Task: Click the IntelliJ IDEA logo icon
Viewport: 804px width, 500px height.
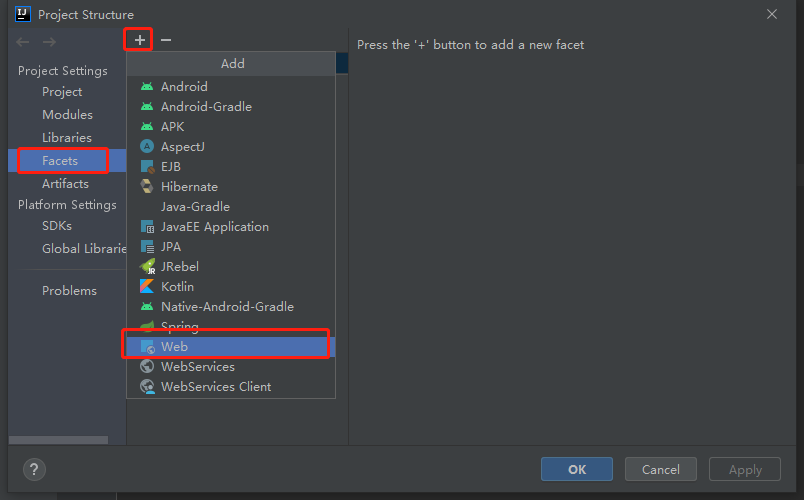Action: pos(23,14)
